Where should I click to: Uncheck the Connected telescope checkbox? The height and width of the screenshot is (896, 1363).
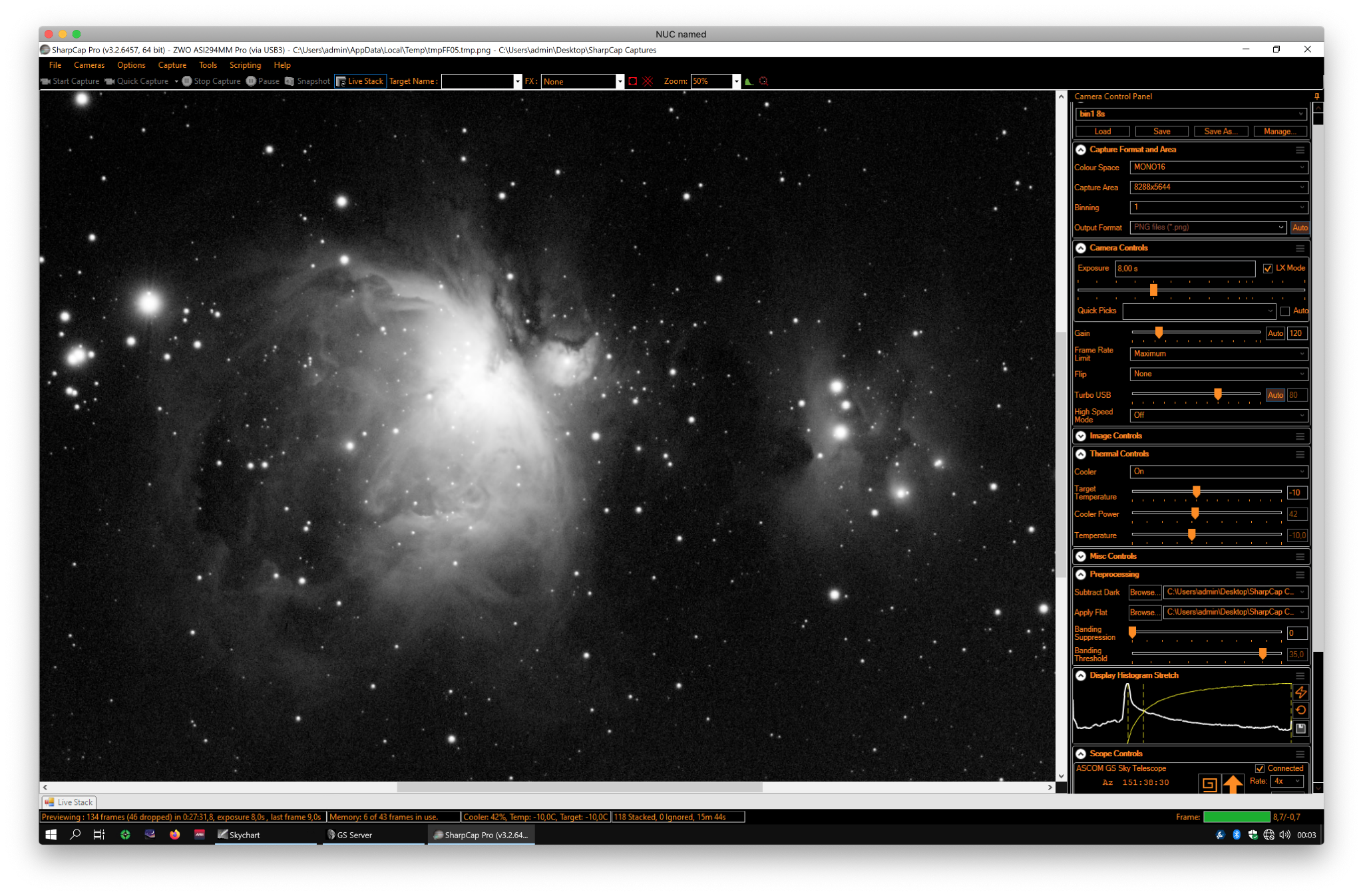click(1260, 768)
